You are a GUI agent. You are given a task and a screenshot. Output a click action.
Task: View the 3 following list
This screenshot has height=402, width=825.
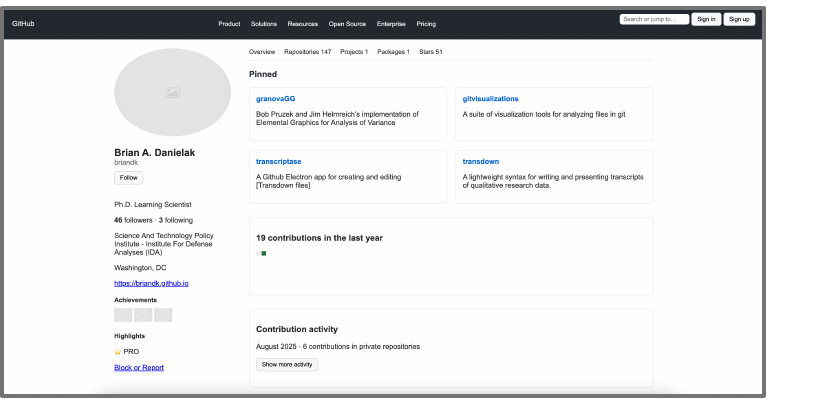[176, 220]
